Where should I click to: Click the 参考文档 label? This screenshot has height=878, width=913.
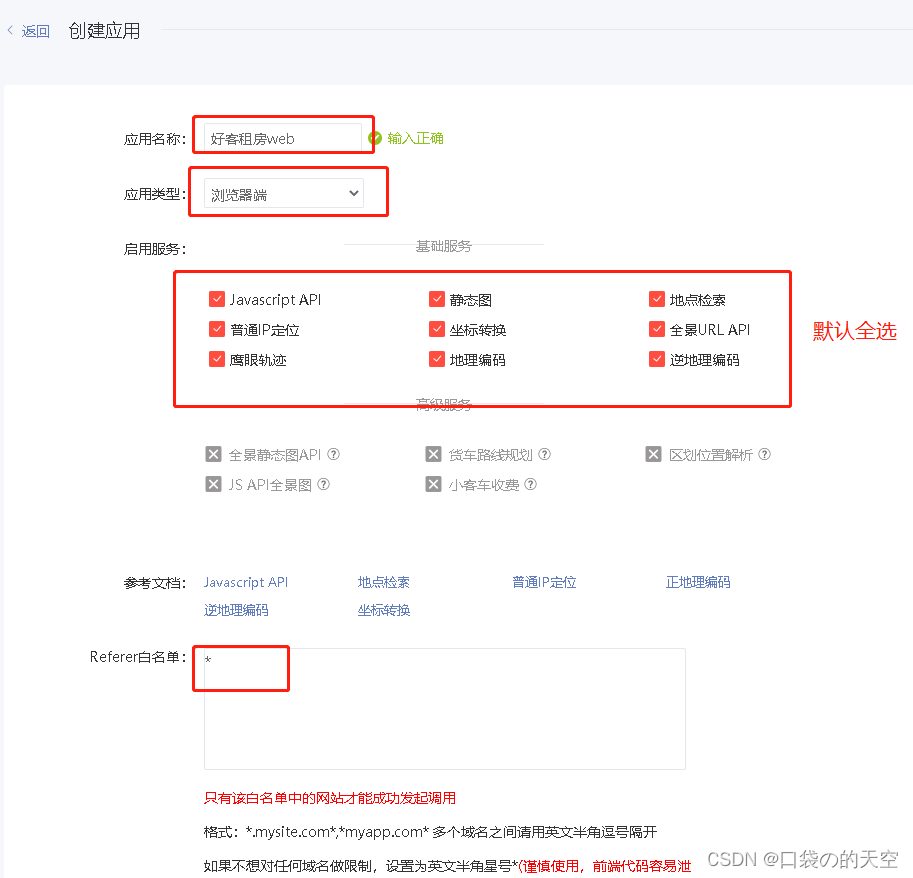tap(155, 583)
